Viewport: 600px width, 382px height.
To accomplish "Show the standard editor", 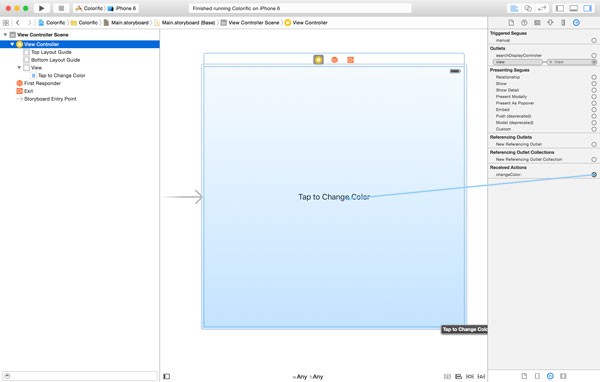I will coord(514,8).
